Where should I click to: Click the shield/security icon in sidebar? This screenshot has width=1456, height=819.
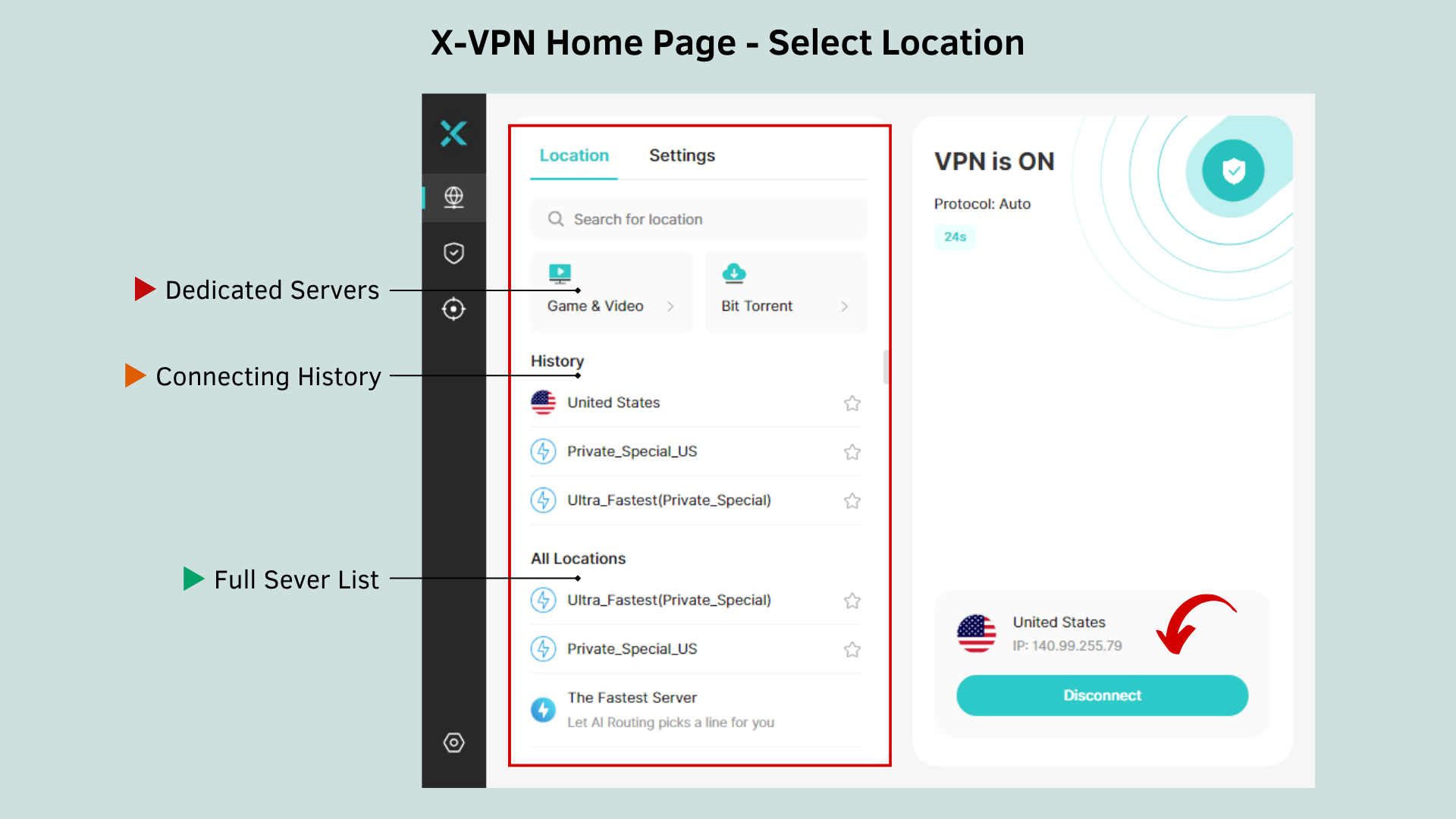pyautogui.click(x=453, y=252)
